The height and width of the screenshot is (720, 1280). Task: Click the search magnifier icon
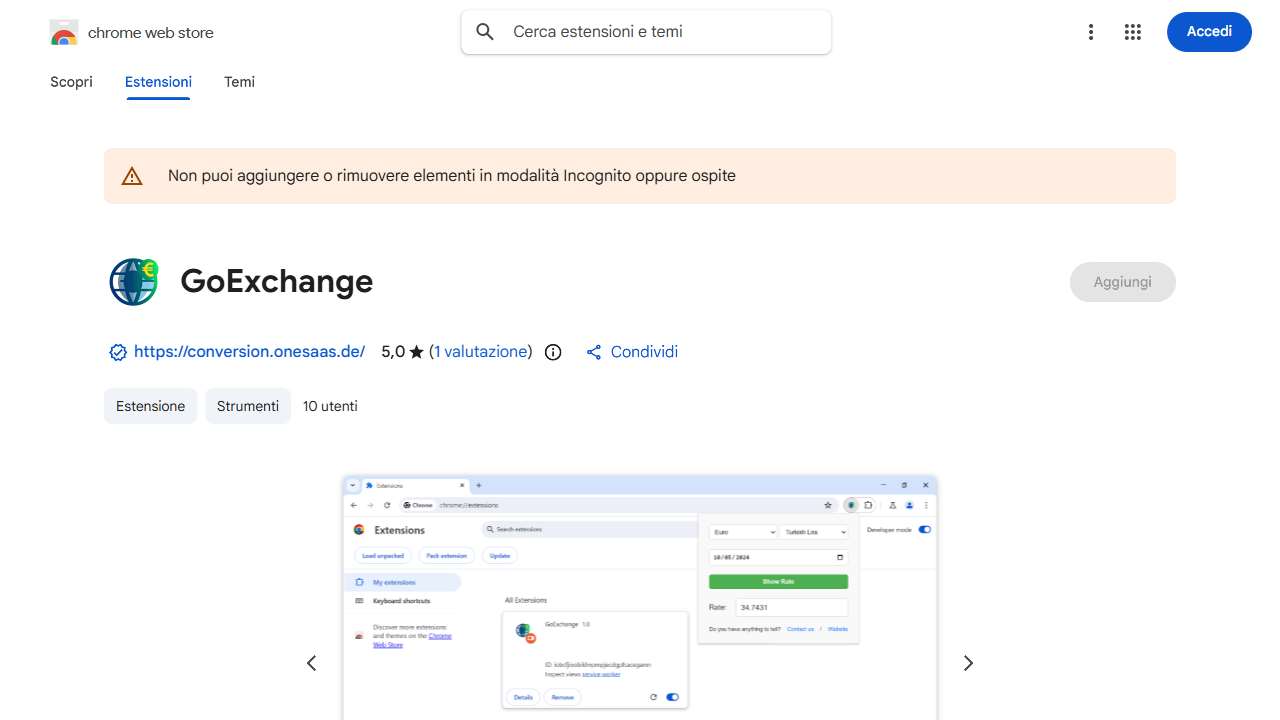[x=484, y=31]
